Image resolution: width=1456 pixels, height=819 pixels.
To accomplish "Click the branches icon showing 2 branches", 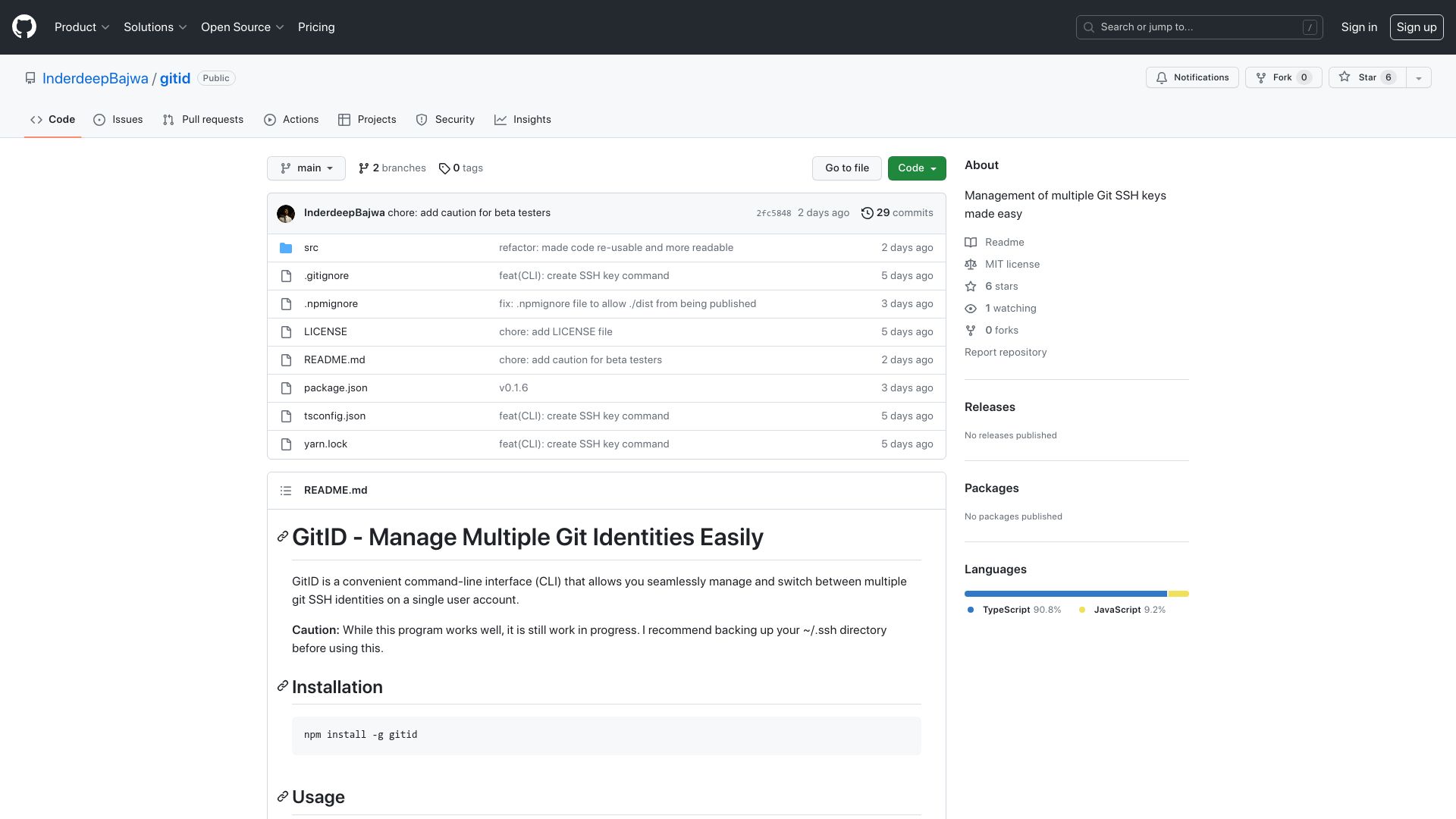I will (364, 168).
